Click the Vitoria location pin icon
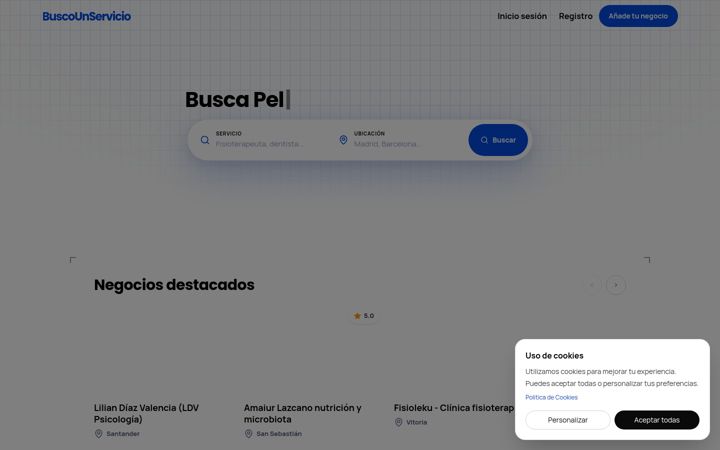The height and width of the screenshot is (450, 720). tap(399, 422)
